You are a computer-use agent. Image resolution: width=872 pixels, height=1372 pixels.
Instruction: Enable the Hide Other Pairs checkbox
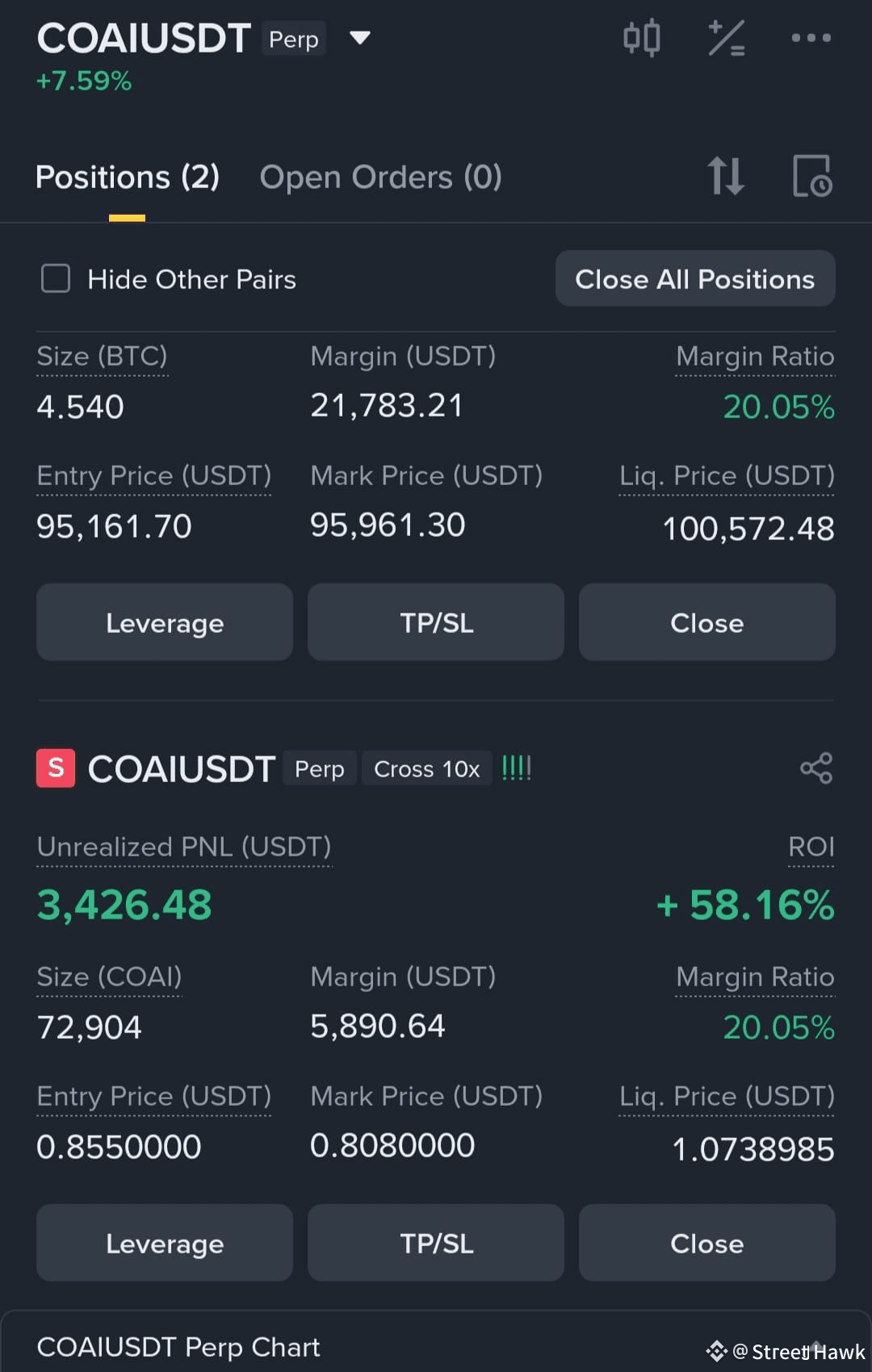click(56, 278)
